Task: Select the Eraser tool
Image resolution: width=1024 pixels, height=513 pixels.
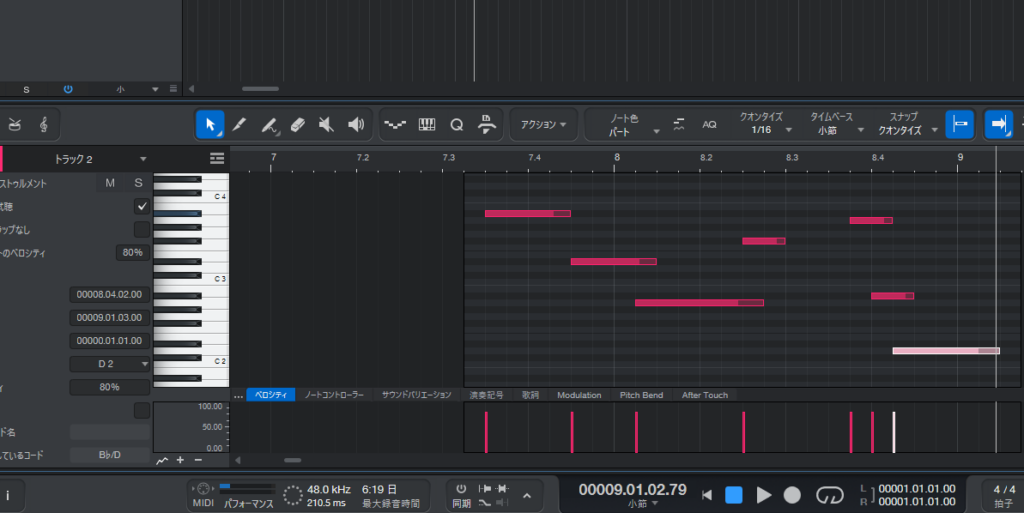Action: tap(297, 124)
